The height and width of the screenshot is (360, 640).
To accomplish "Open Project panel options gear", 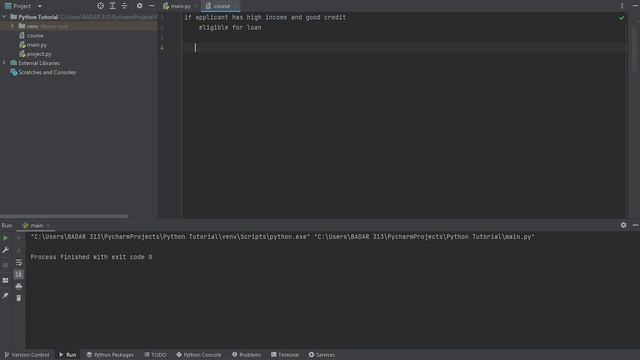I will [140, 6].
